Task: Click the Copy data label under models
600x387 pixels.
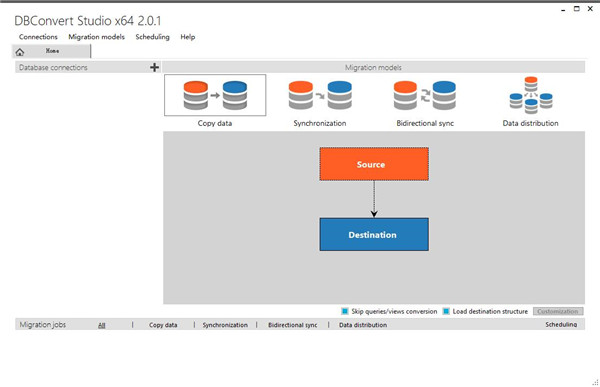Action: click(215, 123)
